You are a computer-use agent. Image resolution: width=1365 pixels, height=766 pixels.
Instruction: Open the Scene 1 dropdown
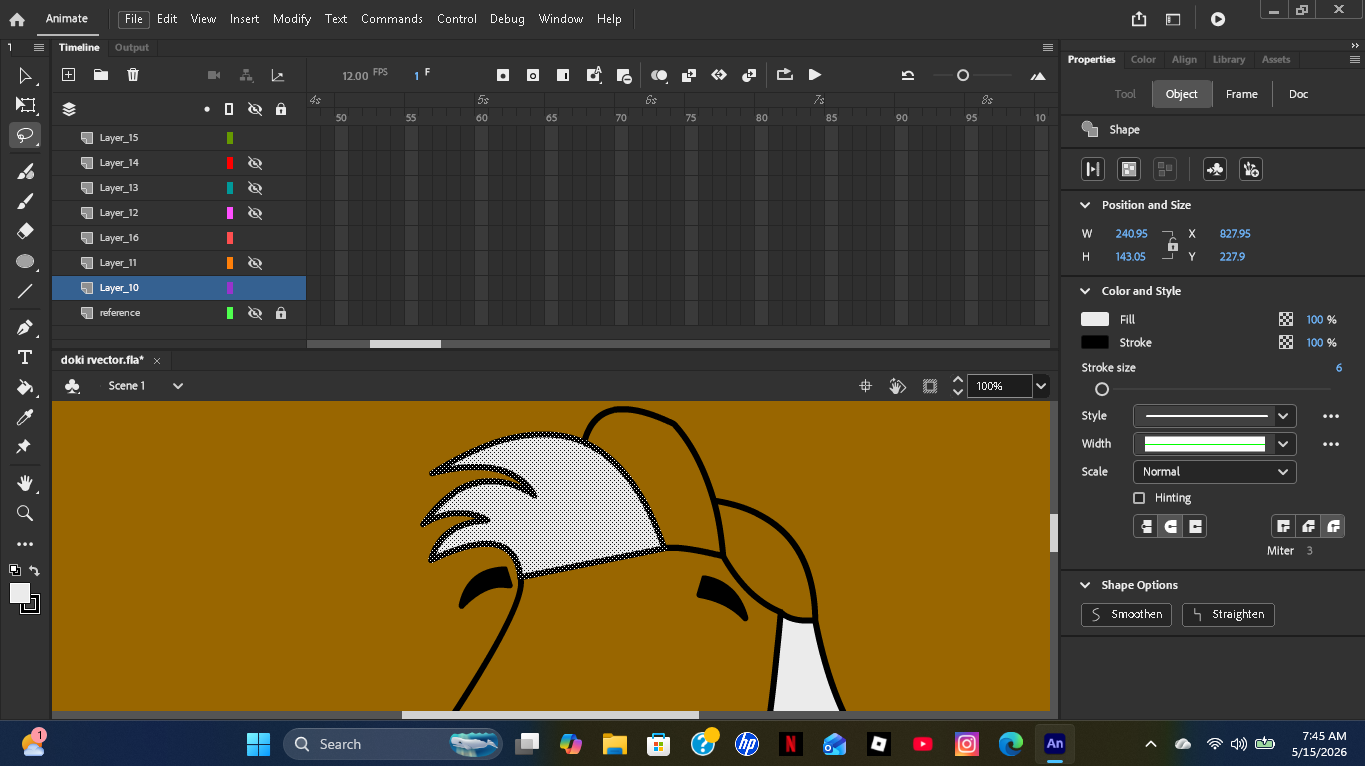pos(178,386)
